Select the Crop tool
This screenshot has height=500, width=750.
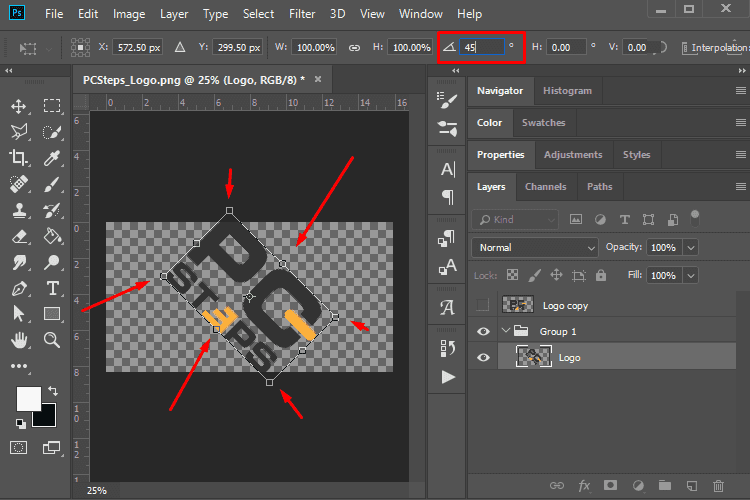19,157
